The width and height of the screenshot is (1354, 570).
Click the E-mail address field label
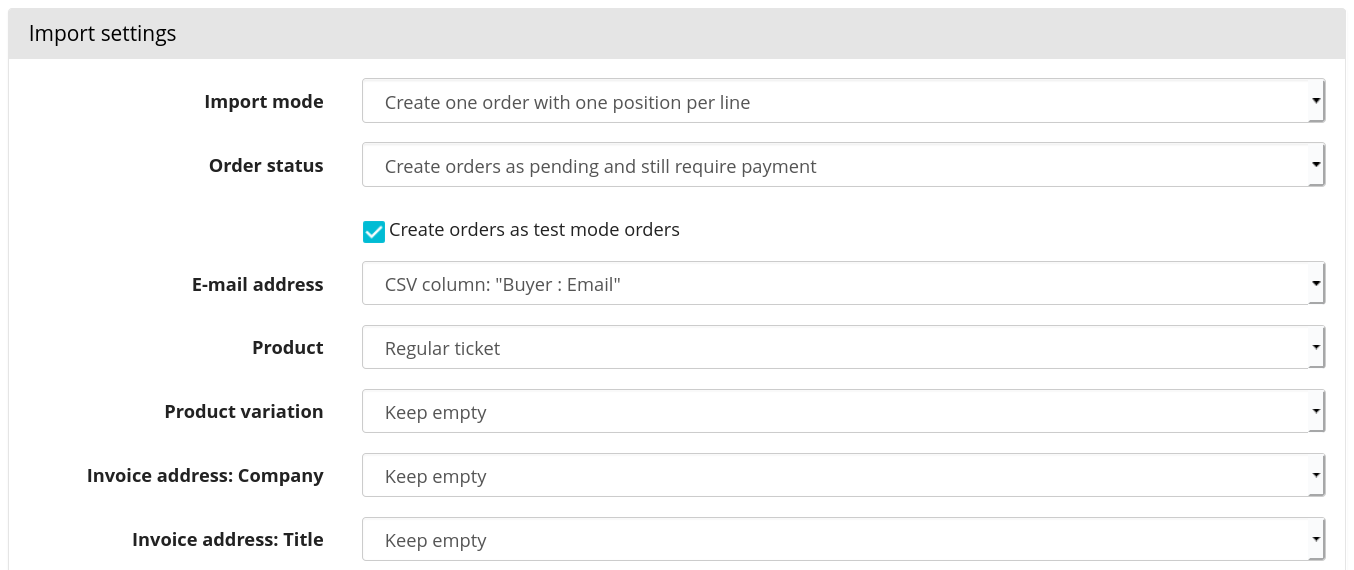point(257,285)
